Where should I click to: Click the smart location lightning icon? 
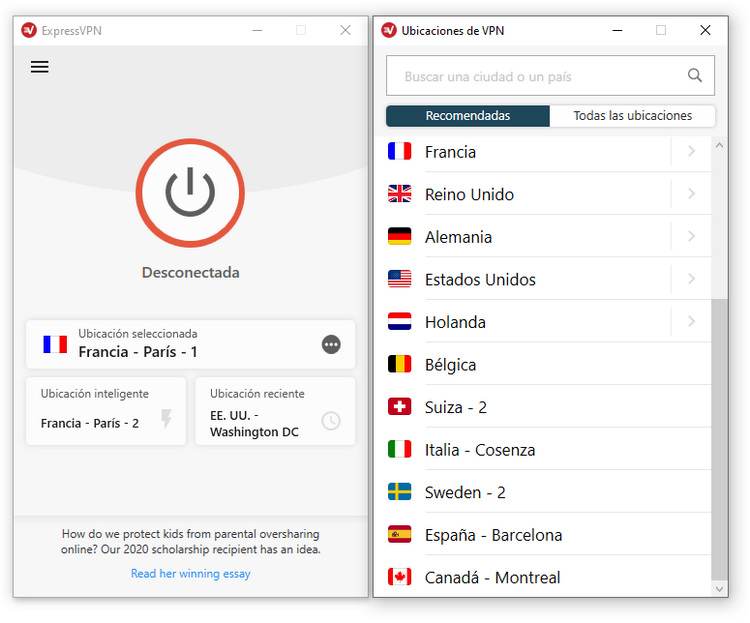coord(166,419)
